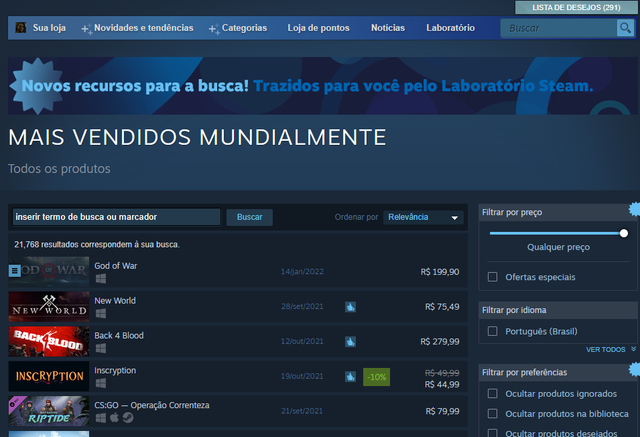Click the magnifying glass search icon
Viewport: 640px width, 437px height.
tap(625, 28)
